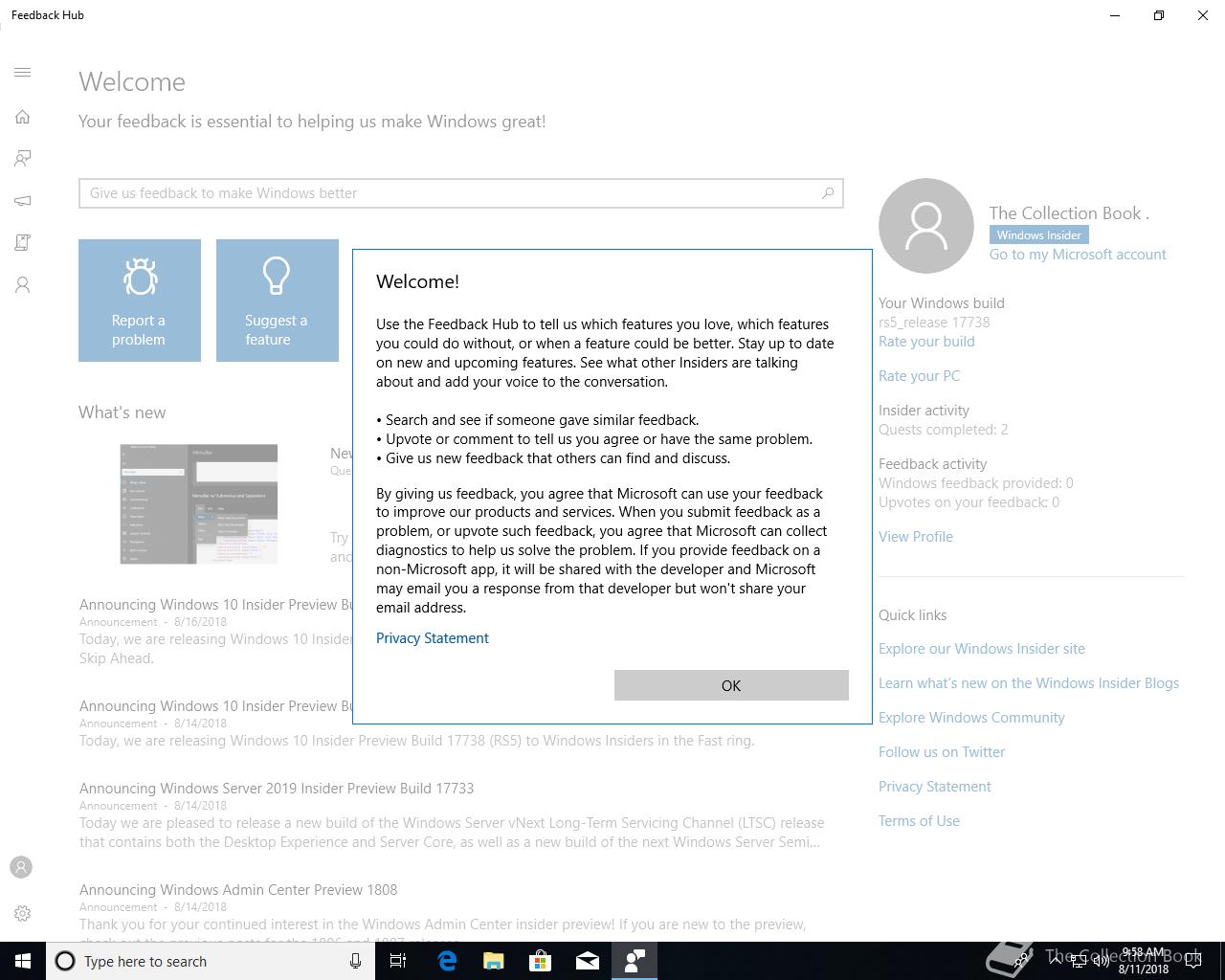Open Privacy Statement in Quick links
This screenshot has height=980, width=1225.
(935, 787)
